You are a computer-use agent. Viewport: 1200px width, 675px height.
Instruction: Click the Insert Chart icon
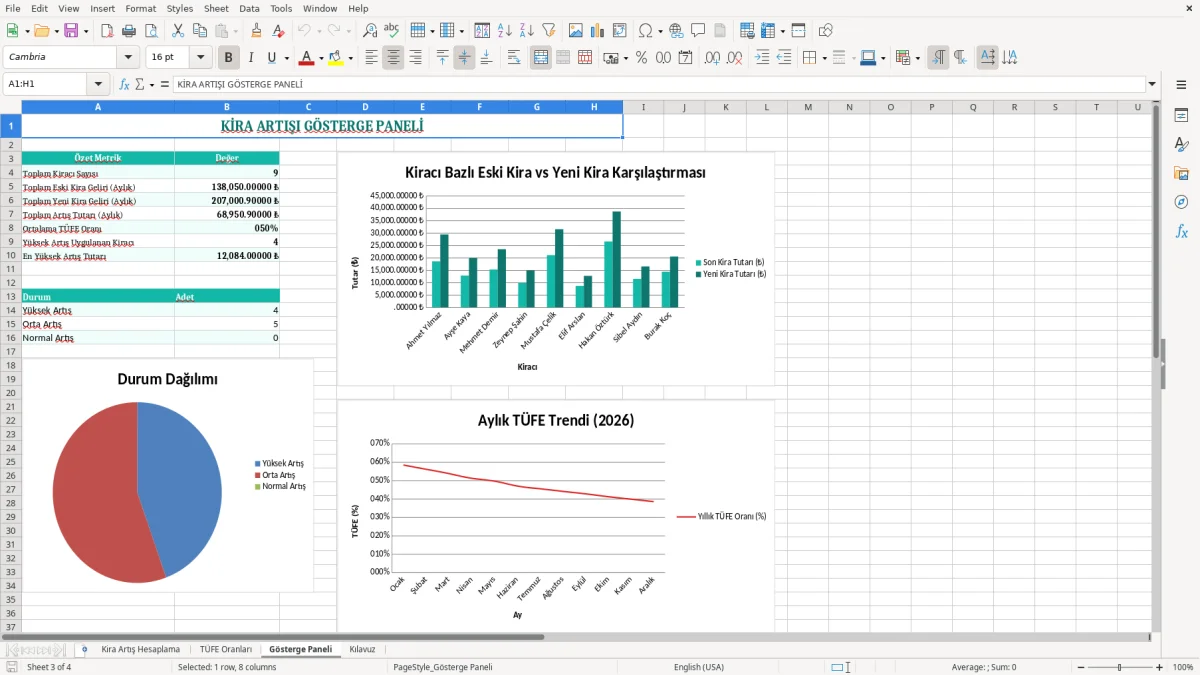(598, 31)
